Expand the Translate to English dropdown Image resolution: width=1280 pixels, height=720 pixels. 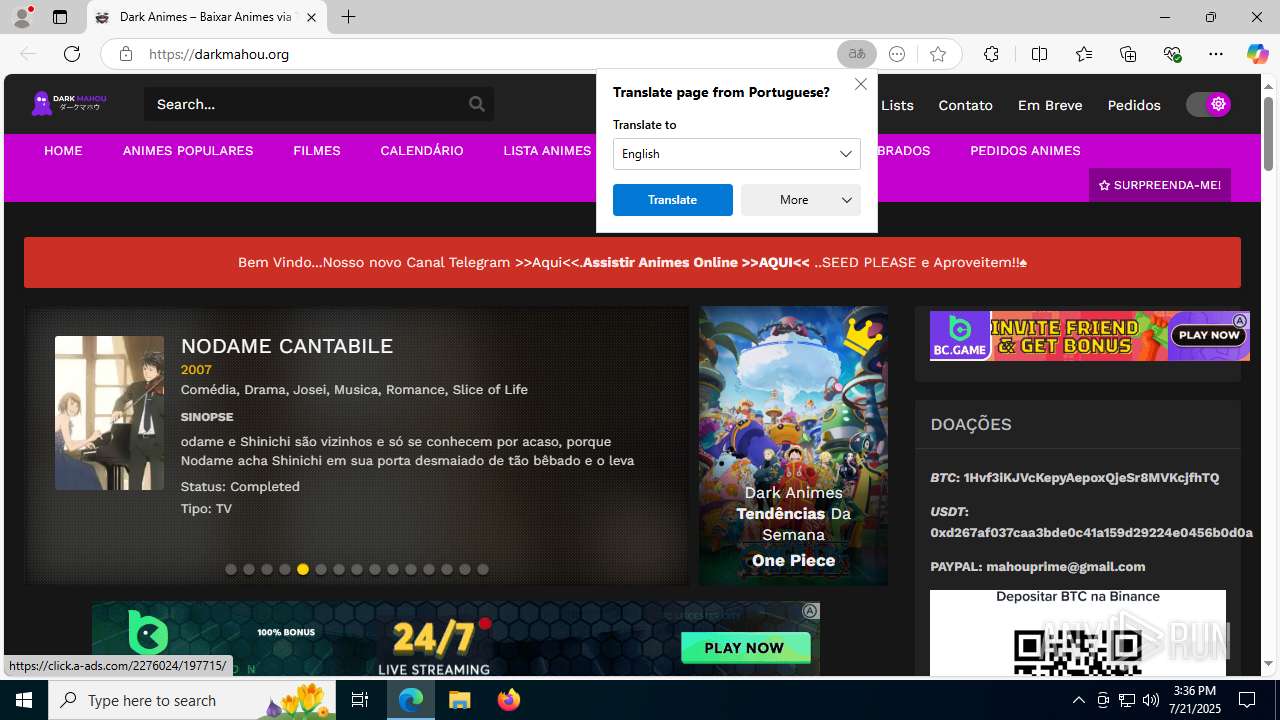(x=737, y=154)
